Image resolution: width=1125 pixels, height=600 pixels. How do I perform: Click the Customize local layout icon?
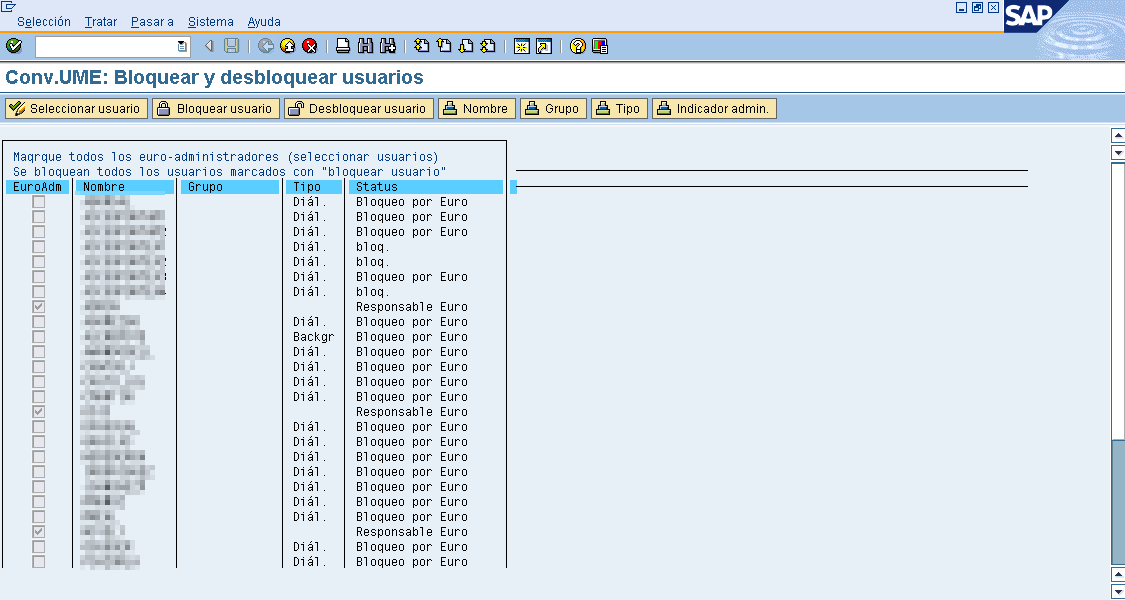pos(600,46)
